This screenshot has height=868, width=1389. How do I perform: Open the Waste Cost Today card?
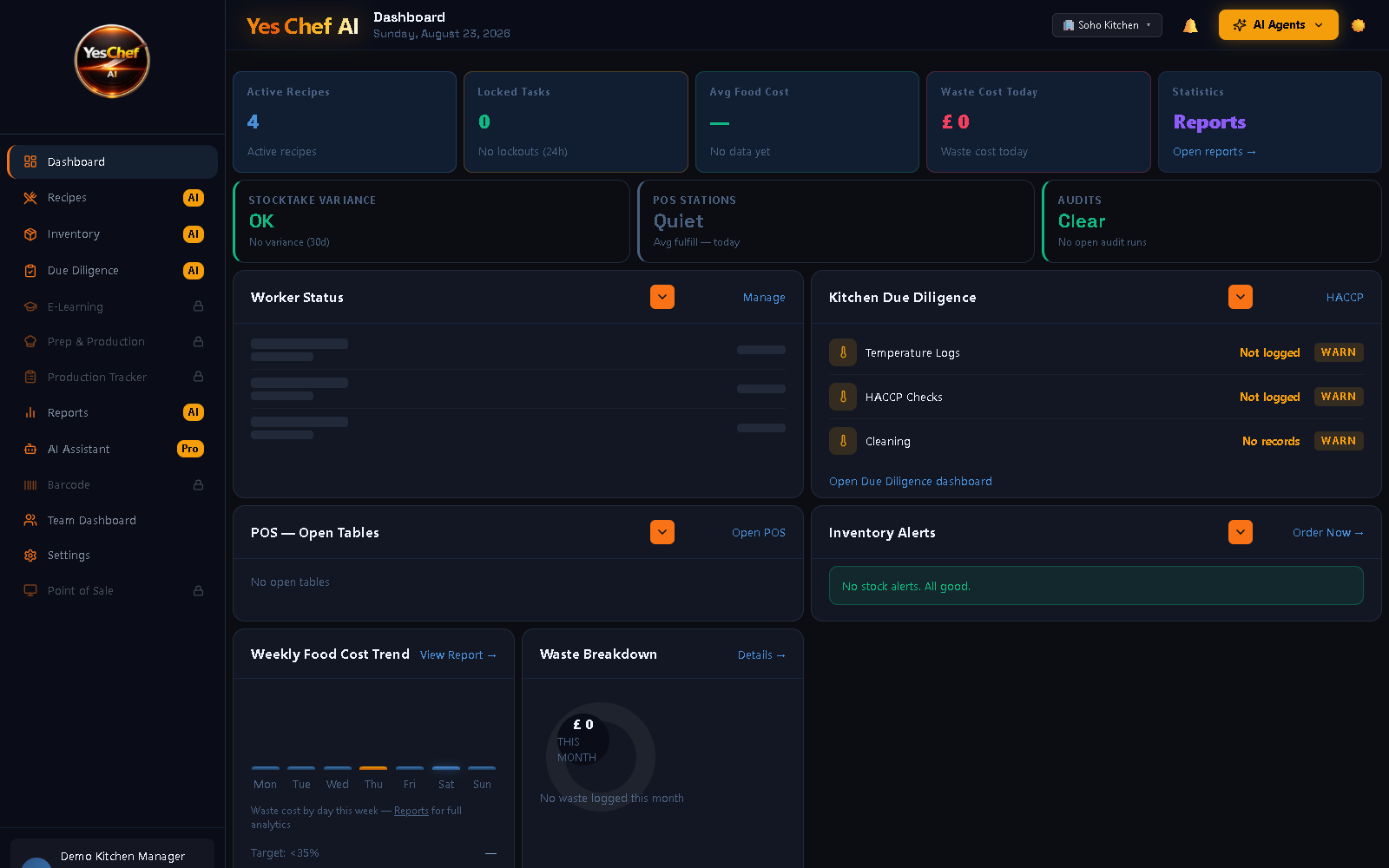click(1038, 122)
